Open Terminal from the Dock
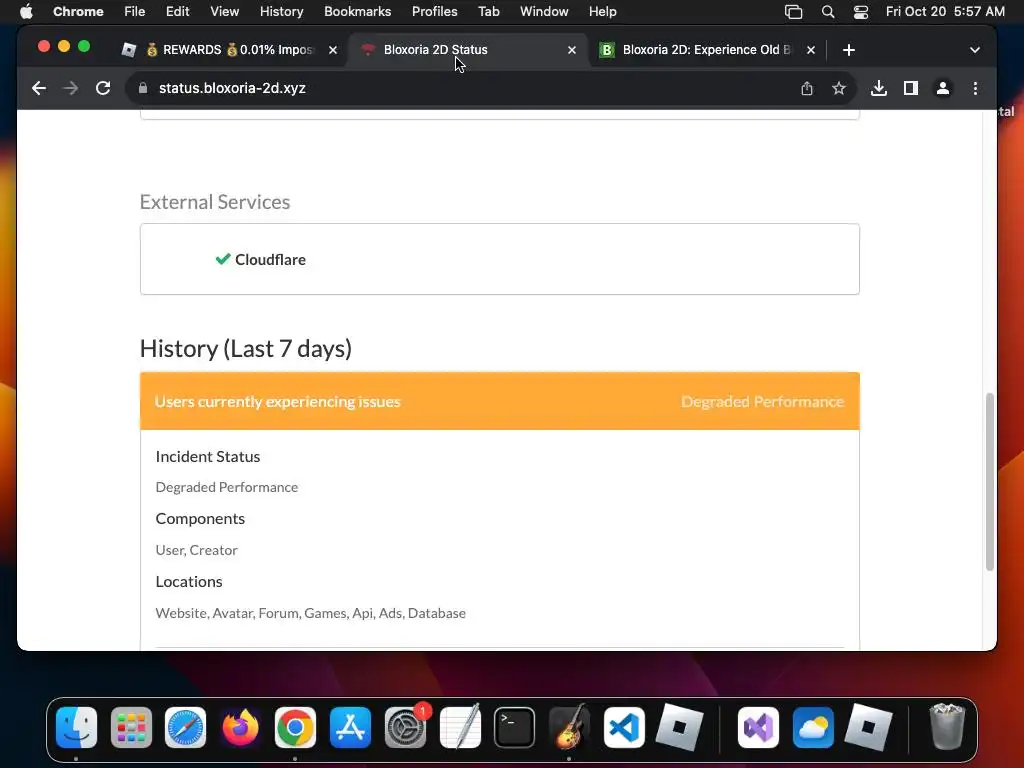 pos(515,727)
